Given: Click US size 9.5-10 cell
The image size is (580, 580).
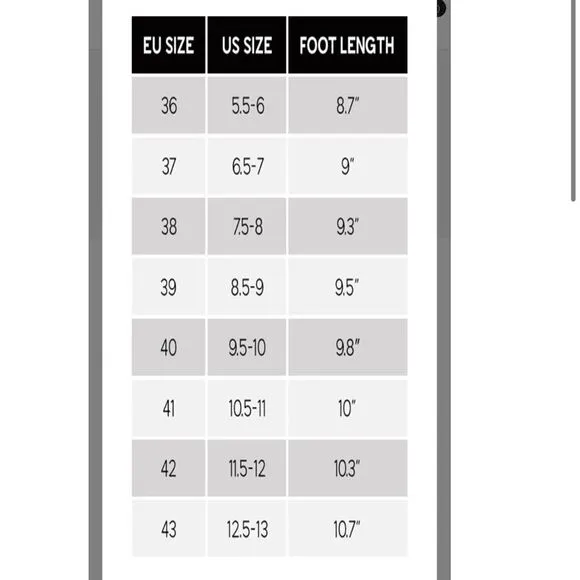Looking at the screenshot, I should 247,347.
